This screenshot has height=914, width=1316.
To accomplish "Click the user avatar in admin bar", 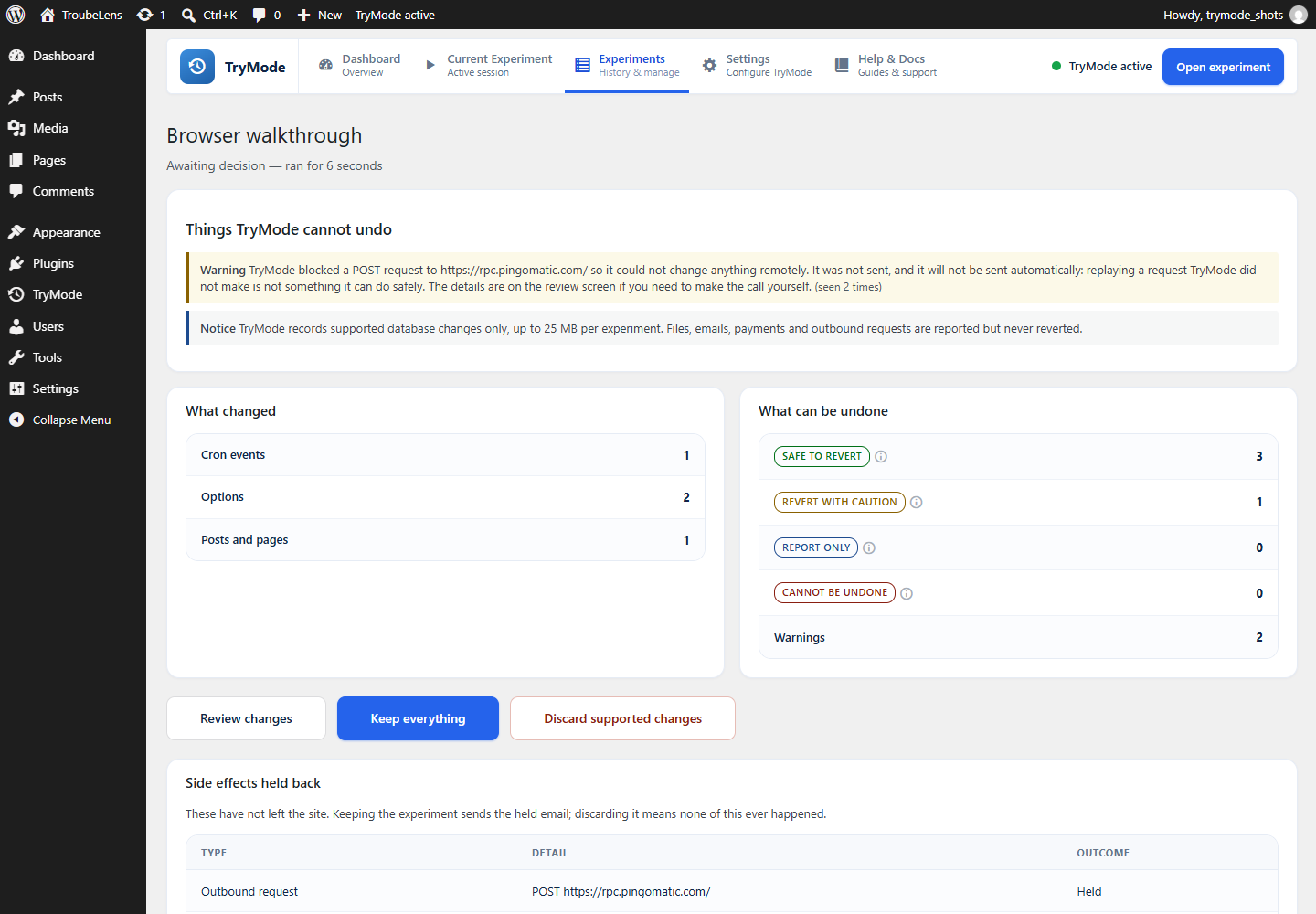I will tap(1299, 15).
